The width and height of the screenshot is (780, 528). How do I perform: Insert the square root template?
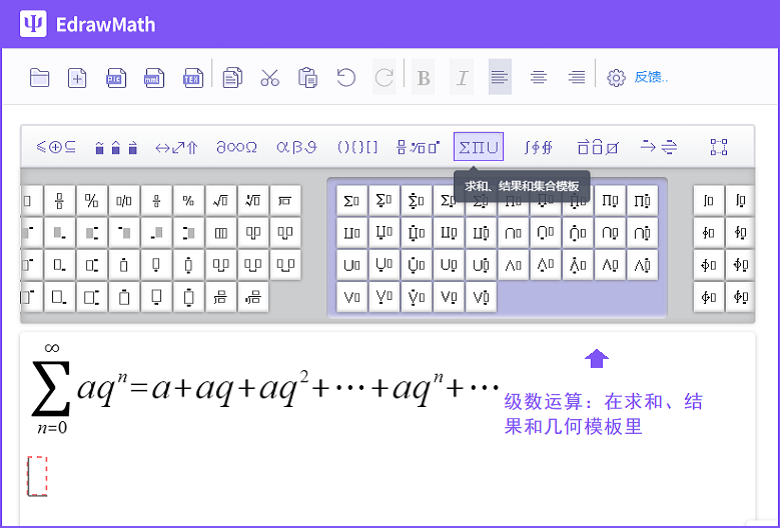point(221,201)
